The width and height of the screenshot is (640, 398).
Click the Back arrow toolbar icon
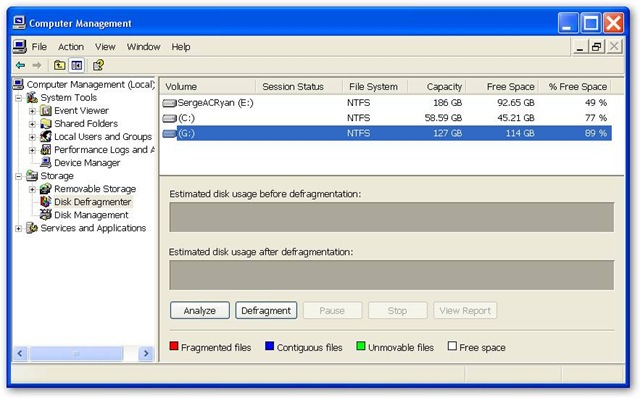(x=20, y=65)
